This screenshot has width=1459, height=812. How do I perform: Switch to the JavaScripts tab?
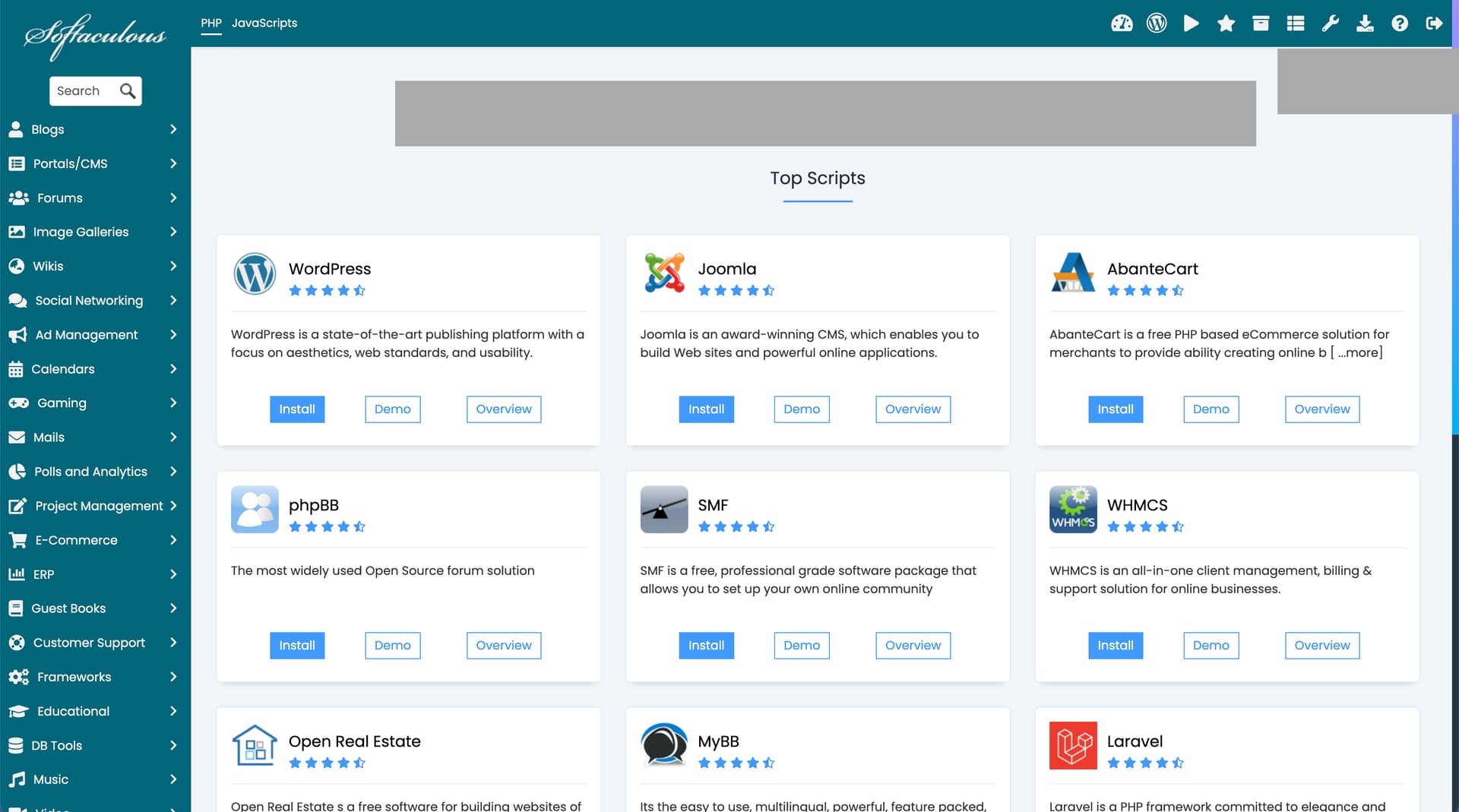[264, 23]
